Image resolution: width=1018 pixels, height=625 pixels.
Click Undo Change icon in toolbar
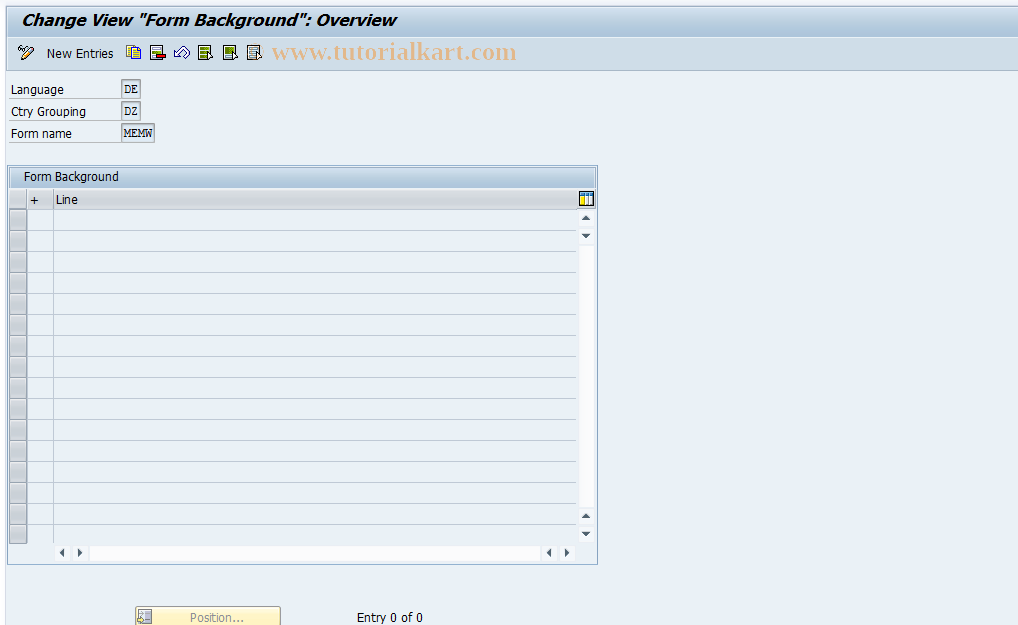coord(182,53)
